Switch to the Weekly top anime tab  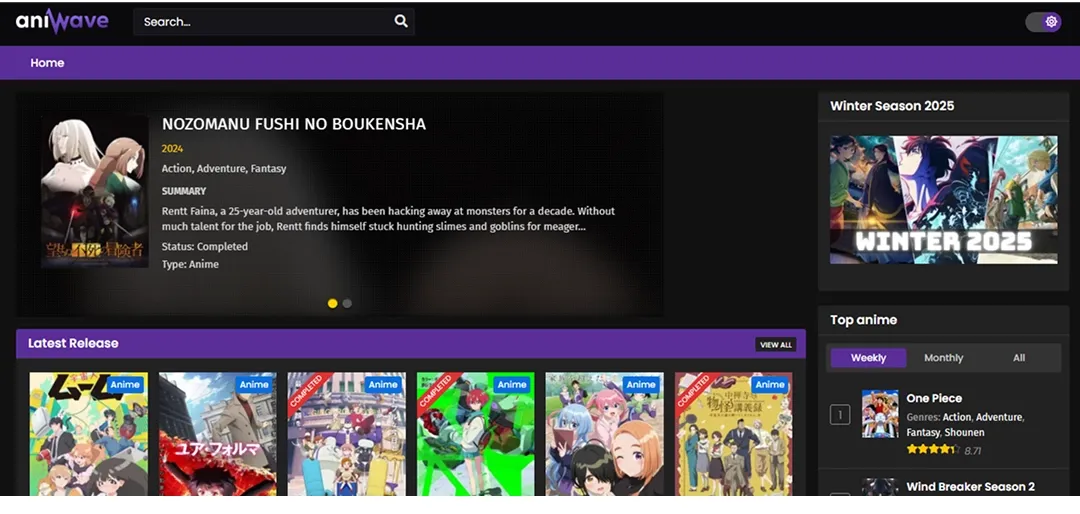868,358
